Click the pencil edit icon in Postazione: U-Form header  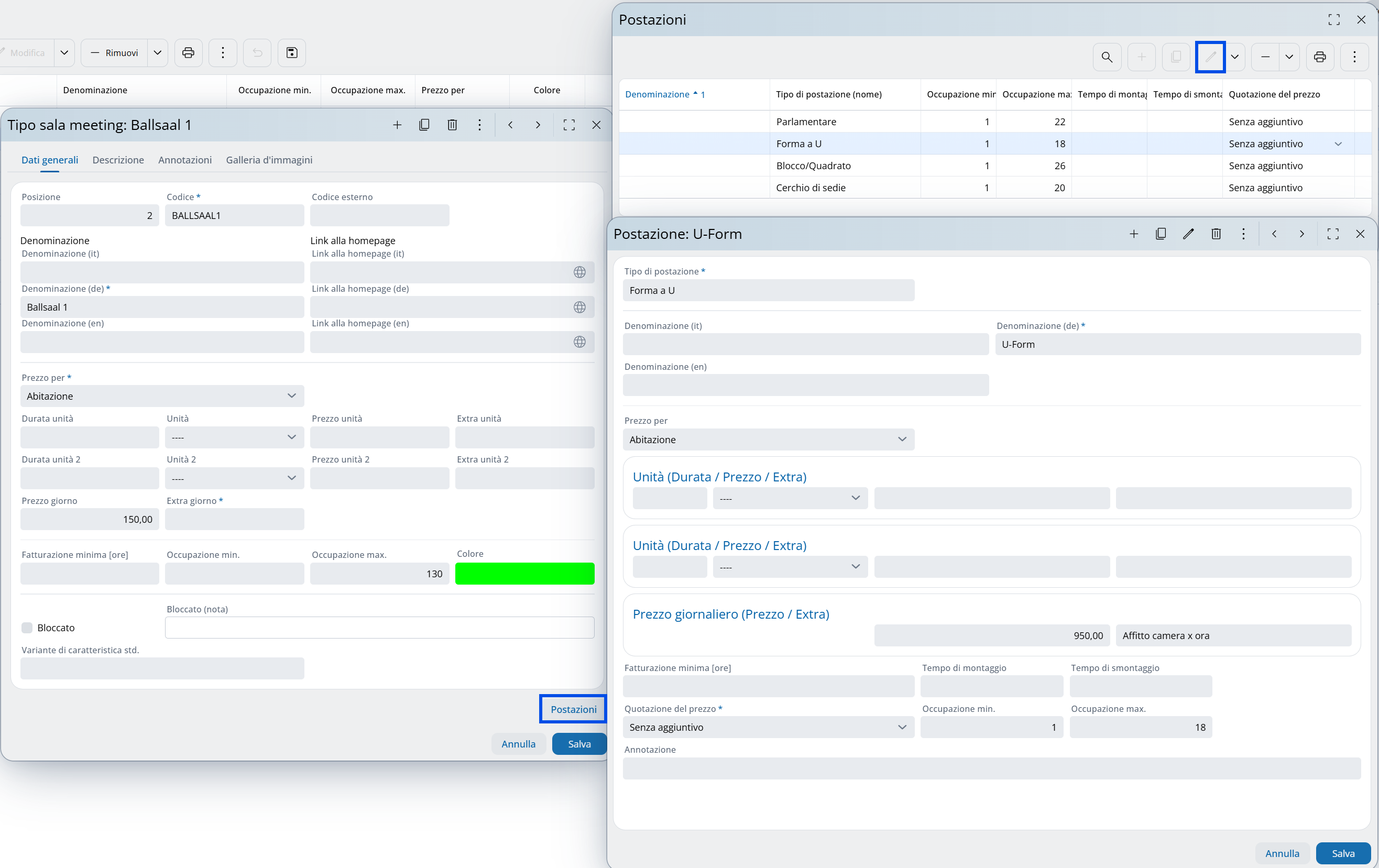click(x=1188, y=234)
